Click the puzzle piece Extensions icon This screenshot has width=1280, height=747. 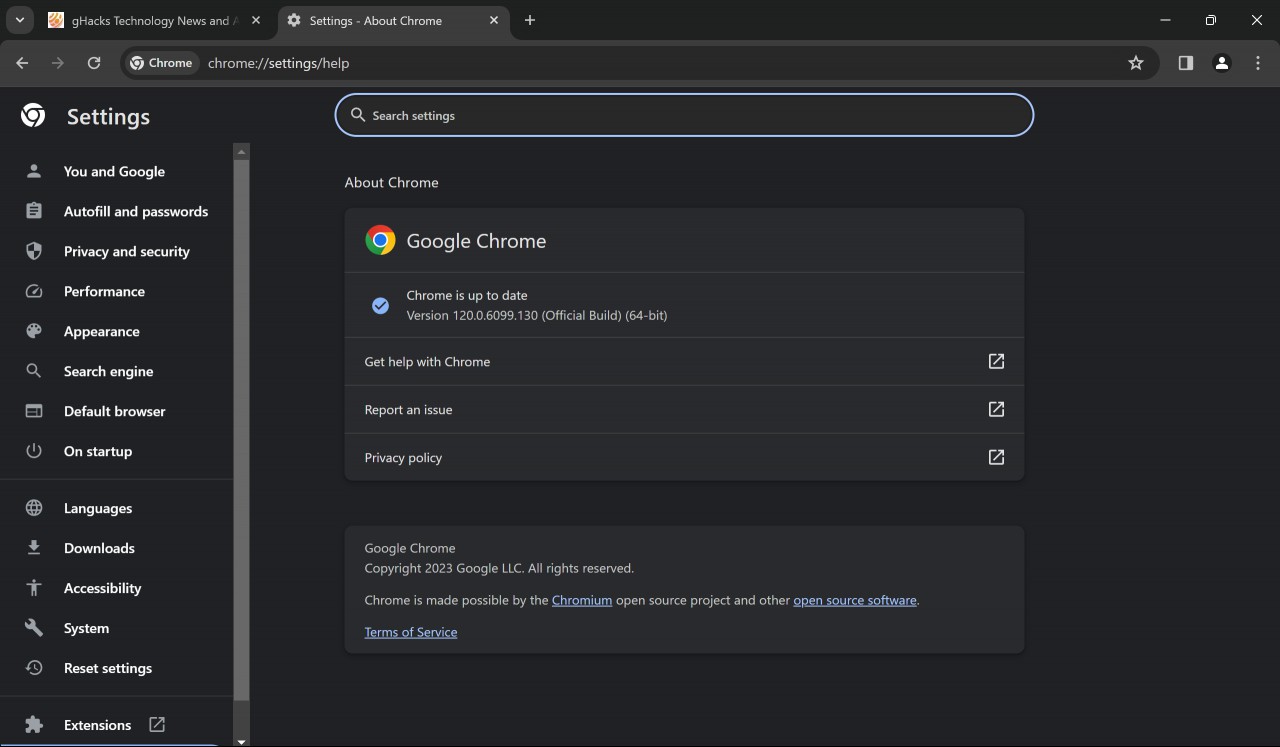(34, 725)
